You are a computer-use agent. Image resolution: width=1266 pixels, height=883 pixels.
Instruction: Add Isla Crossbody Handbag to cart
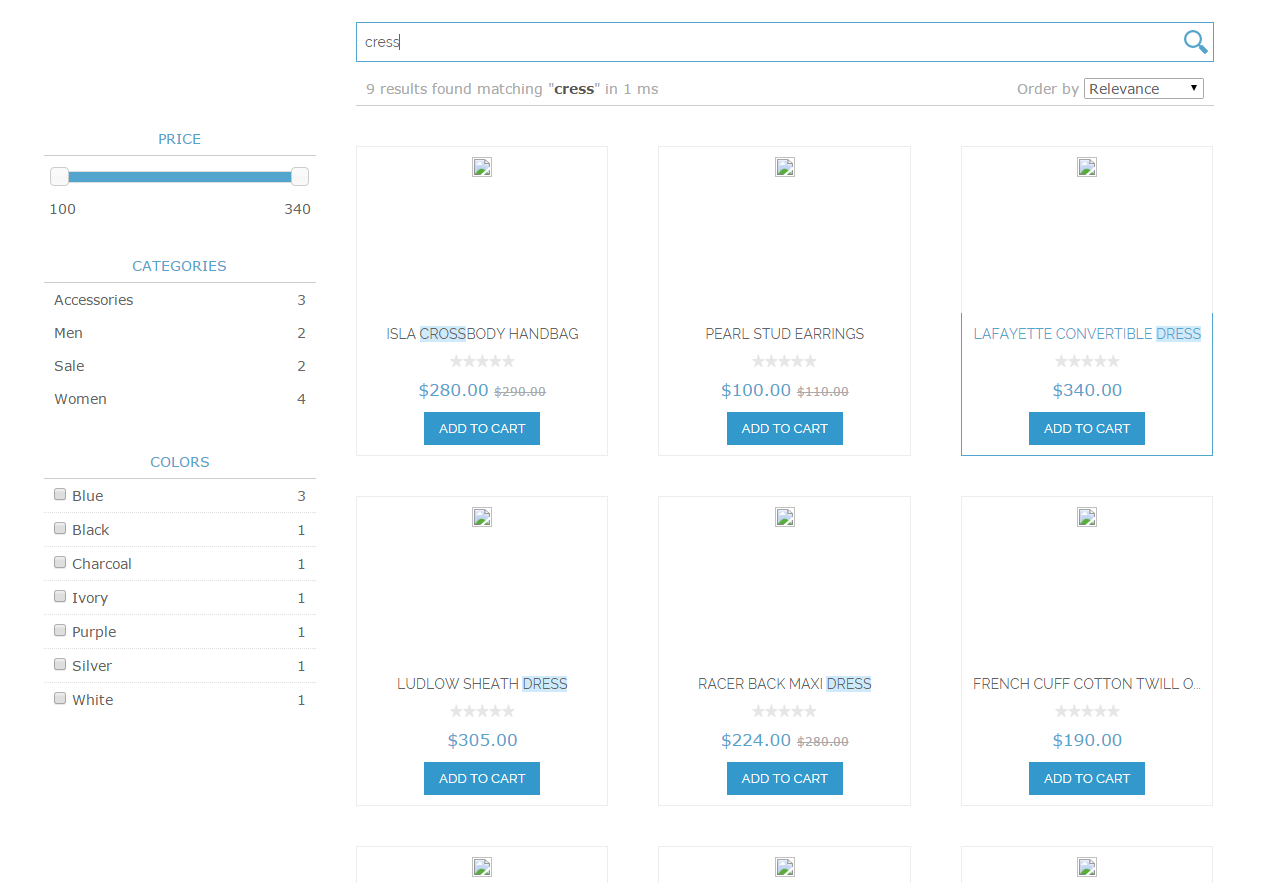[482, 428]
